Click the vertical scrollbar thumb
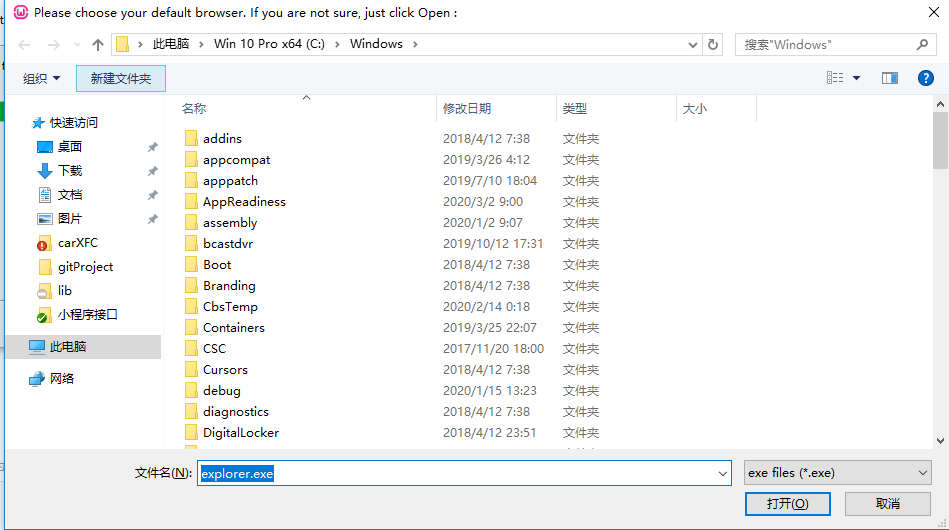Viewport: 949px width, 530px height. point(940,140)
